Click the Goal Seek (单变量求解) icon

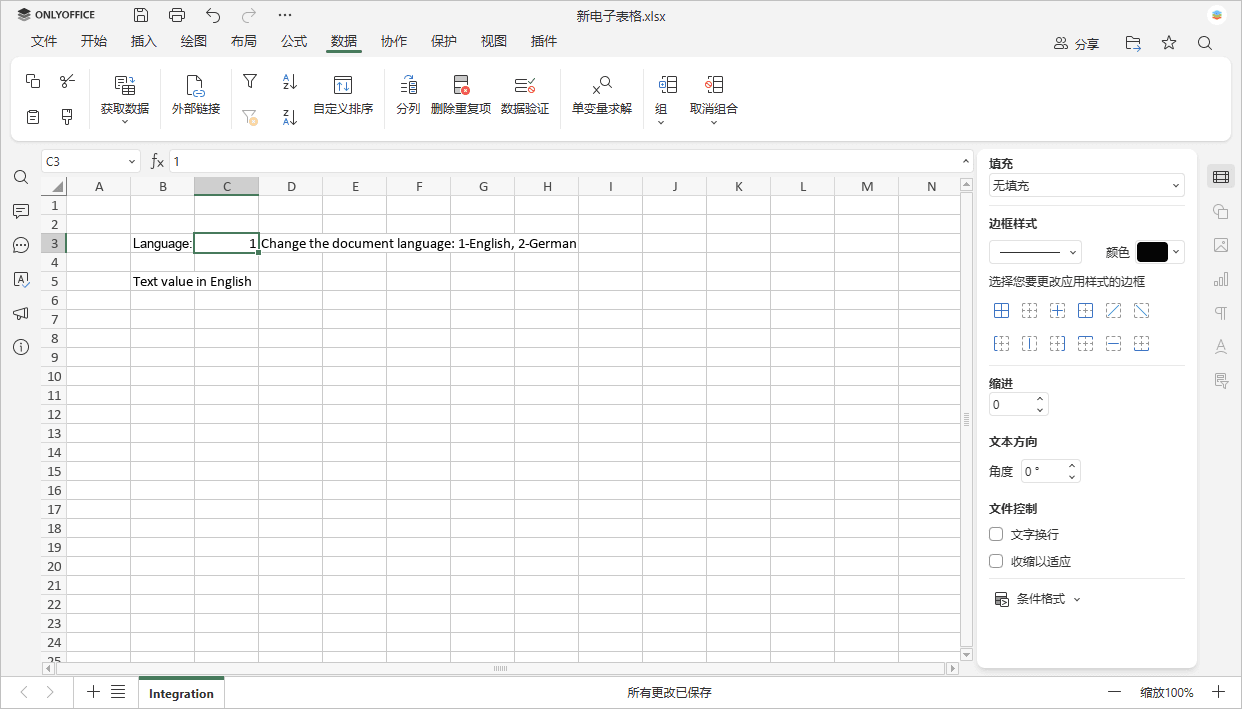(601, 85)
